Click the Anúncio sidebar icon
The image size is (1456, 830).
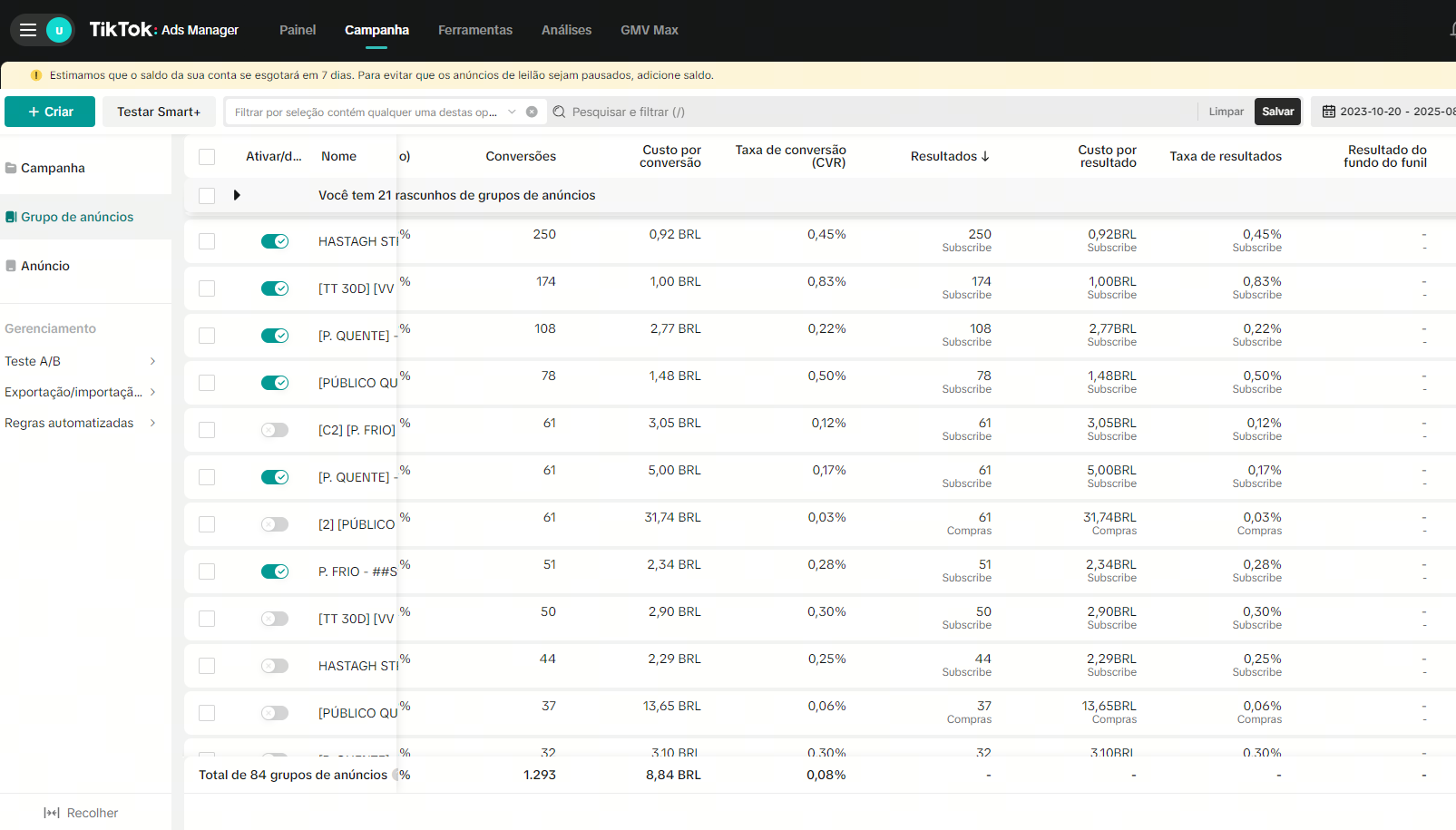11,266
